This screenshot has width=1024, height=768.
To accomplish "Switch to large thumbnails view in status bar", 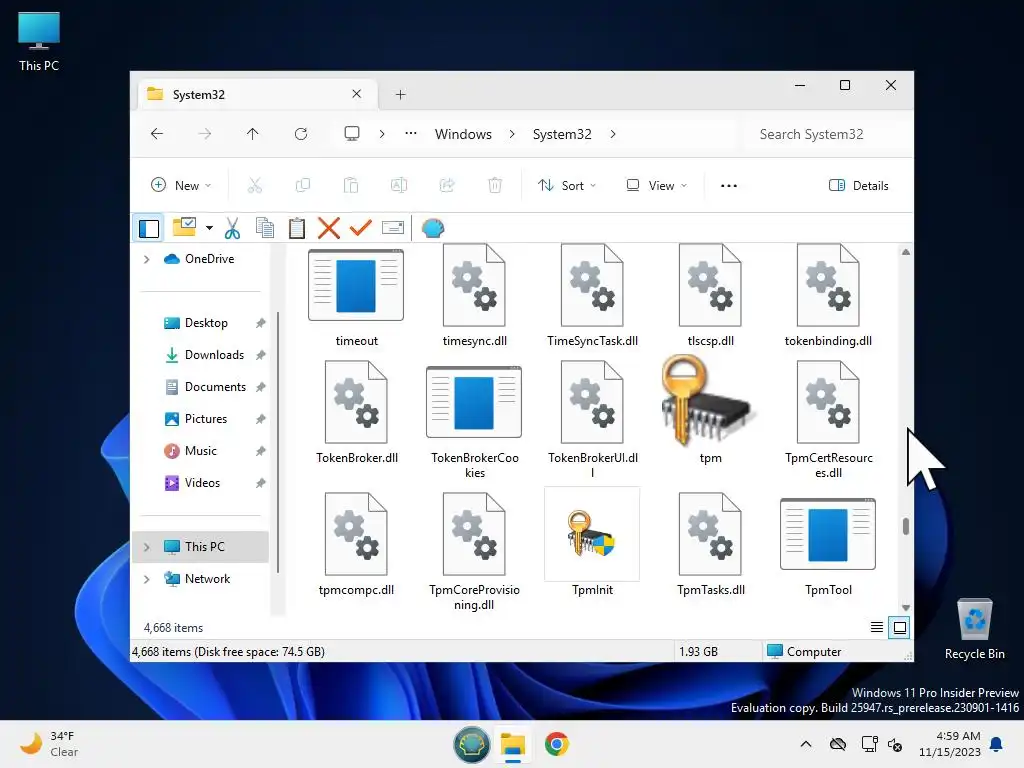I will tap(899, 628).
